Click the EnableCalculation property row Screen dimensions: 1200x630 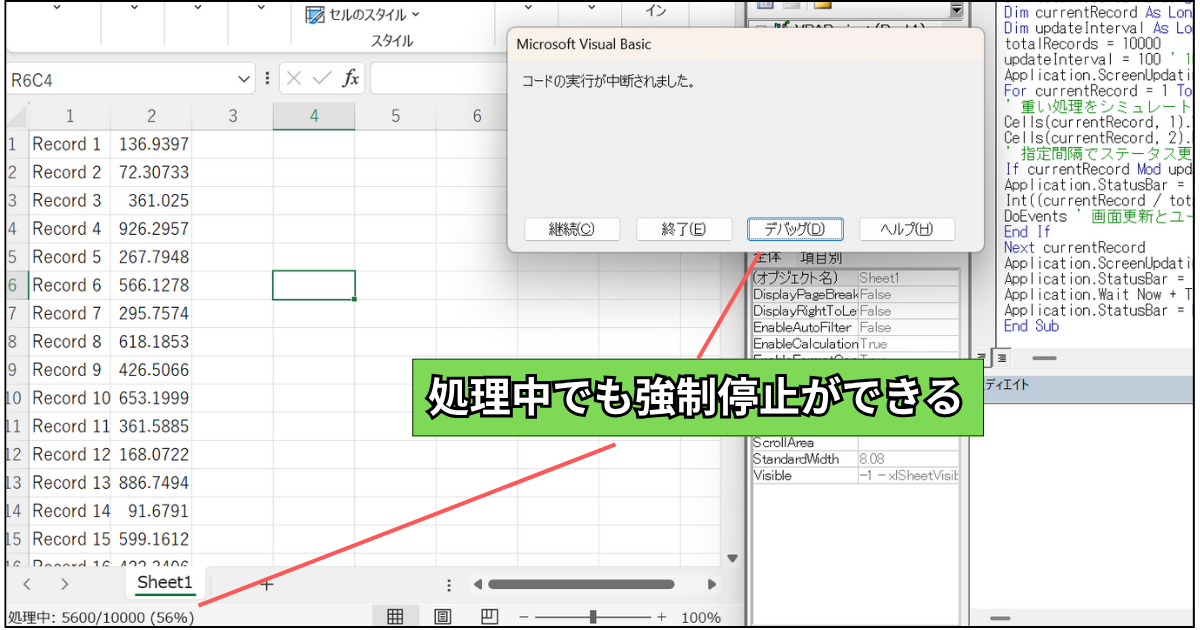tap(855, 344)
